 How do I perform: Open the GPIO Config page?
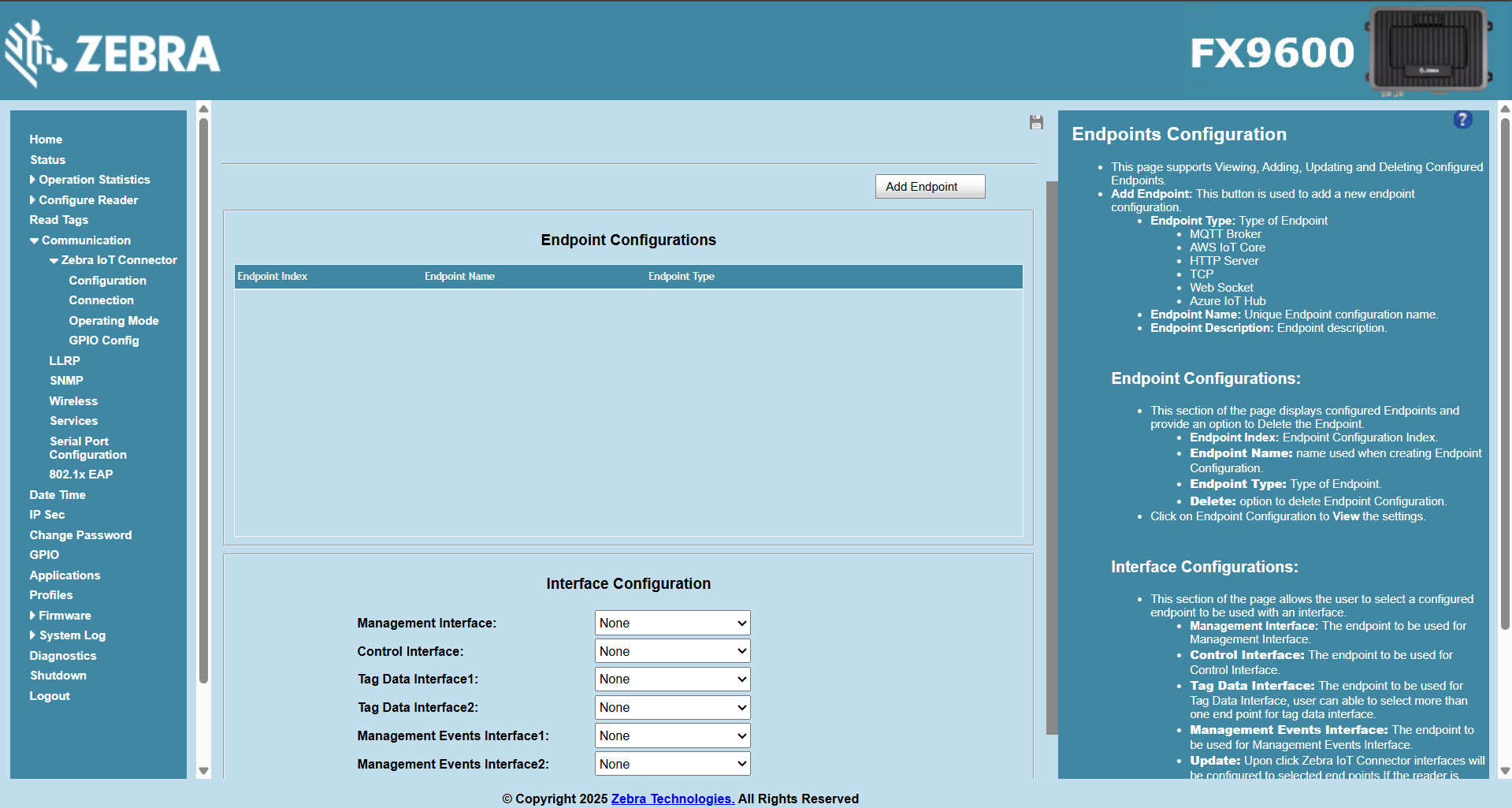tap(104, 341)
